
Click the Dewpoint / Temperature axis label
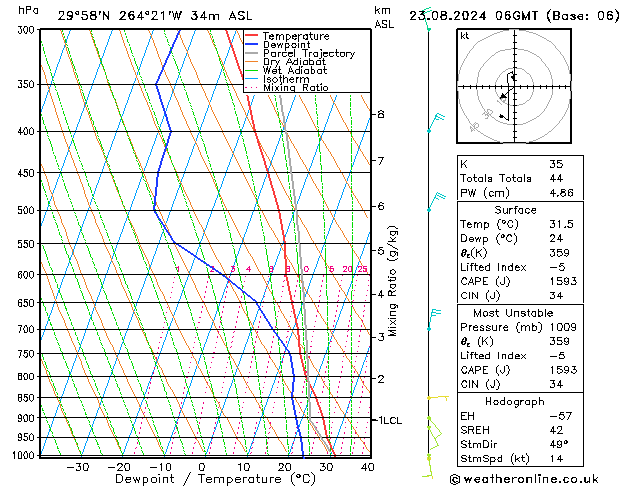pos(202,479)
